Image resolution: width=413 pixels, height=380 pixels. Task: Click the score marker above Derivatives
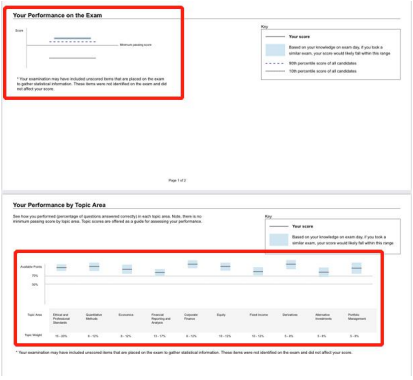coord(291,264)
